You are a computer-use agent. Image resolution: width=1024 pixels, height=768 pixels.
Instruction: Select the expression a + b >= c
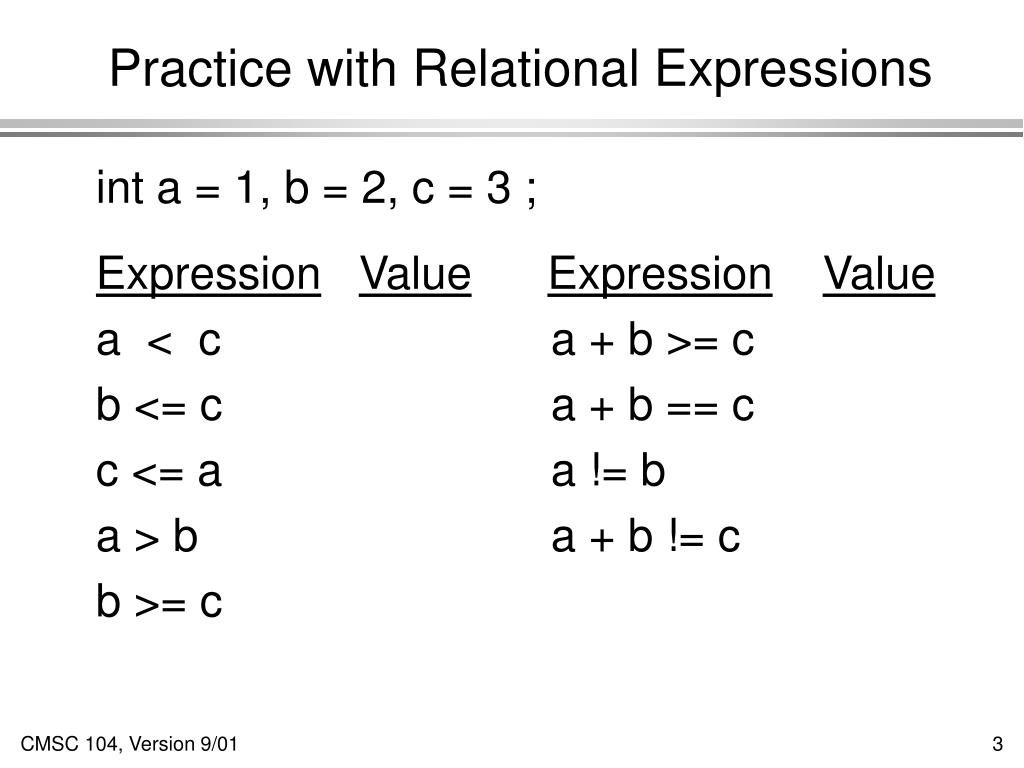tap(652, 341)
